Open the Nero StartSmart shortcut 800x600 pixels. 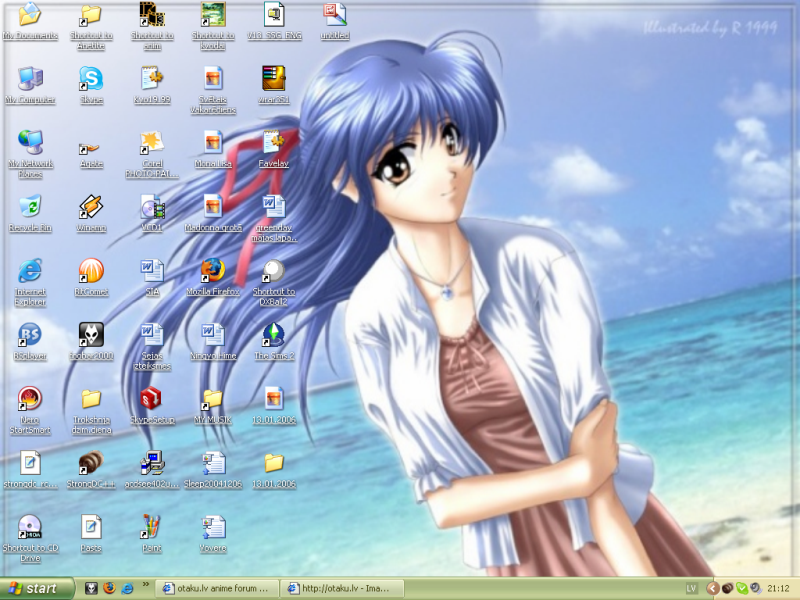click(x=30, y=411)
